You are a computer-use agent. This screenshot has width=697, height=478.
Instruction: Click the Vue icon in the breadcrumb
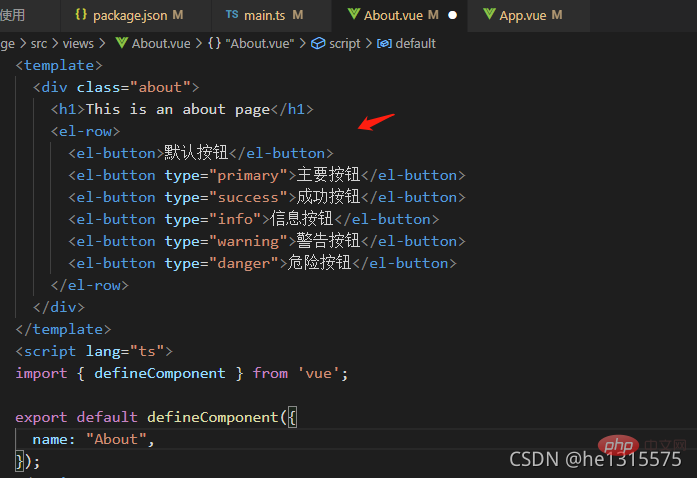point(122,43)
